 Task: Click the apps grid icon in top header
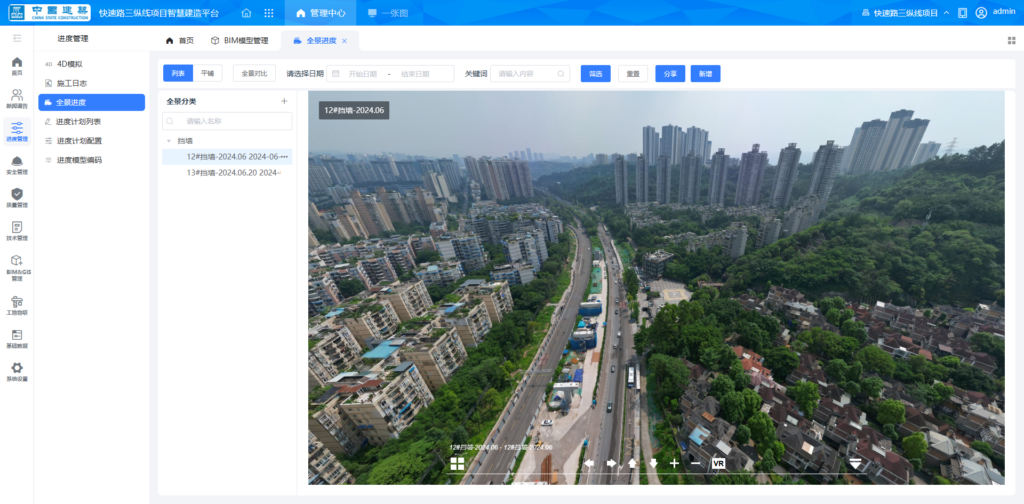coord(269,13)
